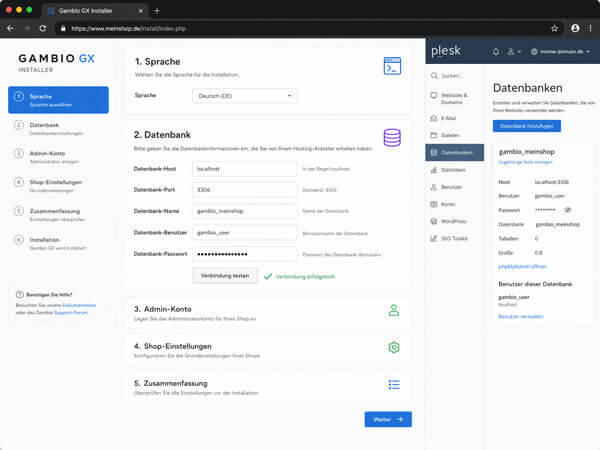Click the link under gambio_meinshop heading
The height and width of the screenshot is (450, 600).
pos(525,162)
